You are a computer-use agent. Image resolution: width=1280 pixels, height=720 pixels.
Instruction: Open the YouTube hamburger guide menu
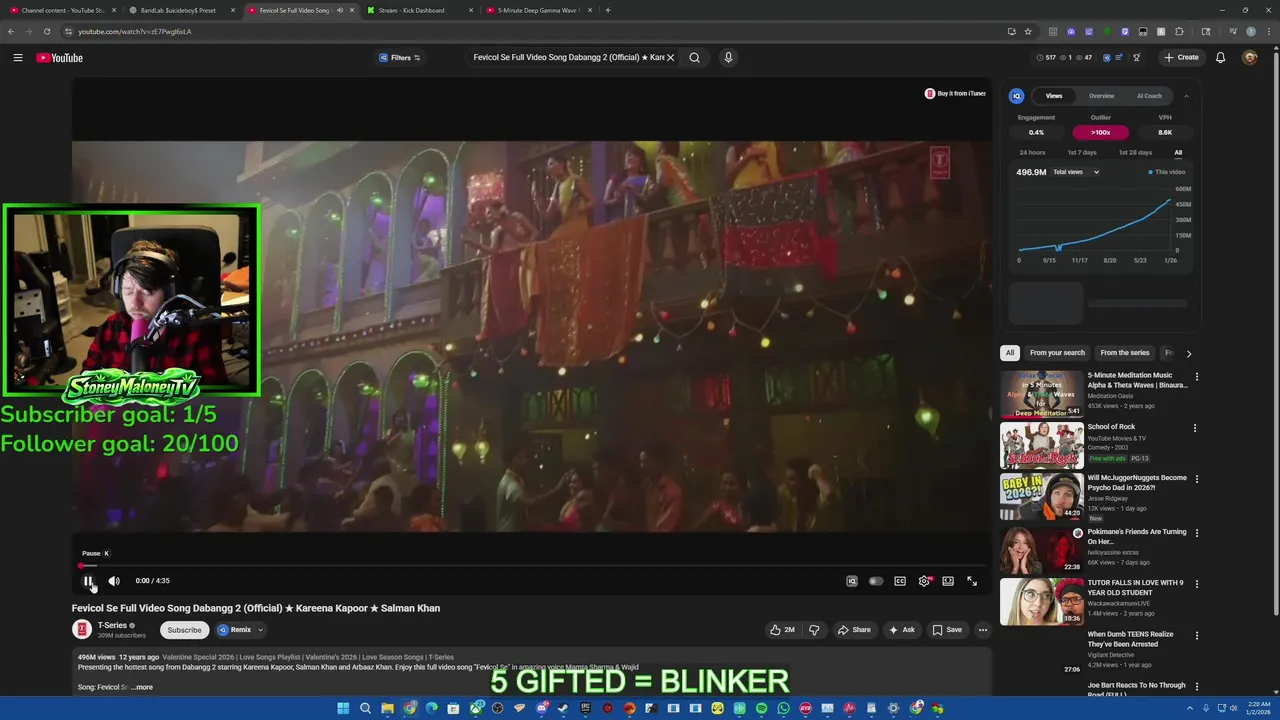tap(18, 58)
